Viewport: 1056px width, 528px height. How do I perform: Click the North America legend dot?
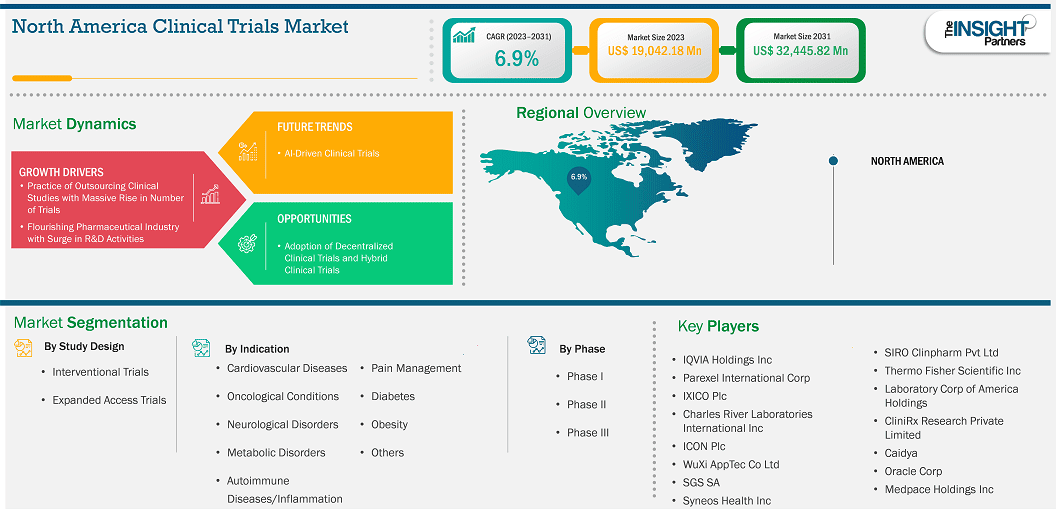pos(833,160)
